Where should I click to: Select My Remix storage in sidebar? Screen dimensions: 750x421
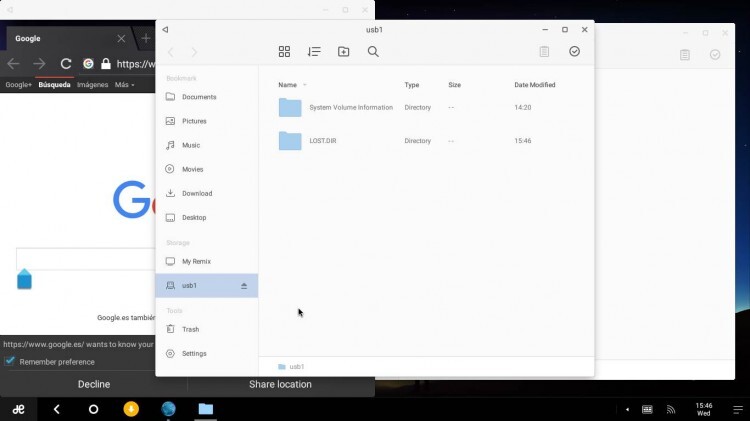coord(196,261)
